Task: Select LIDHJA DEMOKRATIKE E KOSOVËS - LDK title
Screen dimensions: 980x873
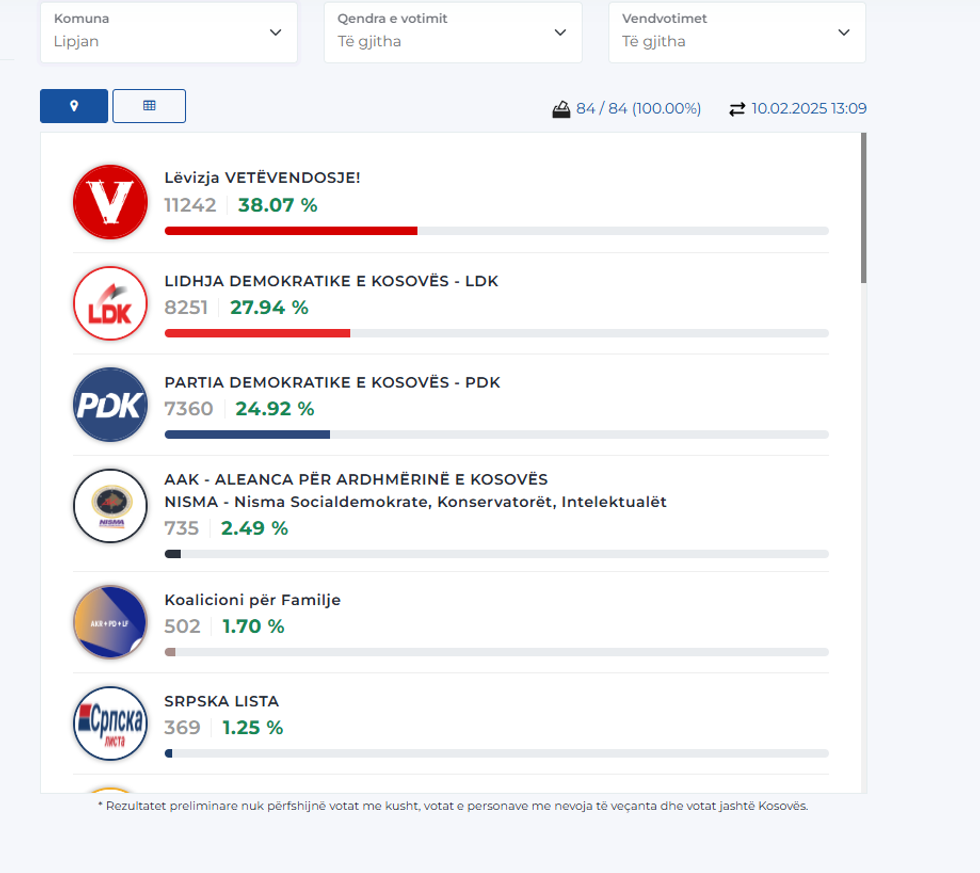Action: point(331,281)
